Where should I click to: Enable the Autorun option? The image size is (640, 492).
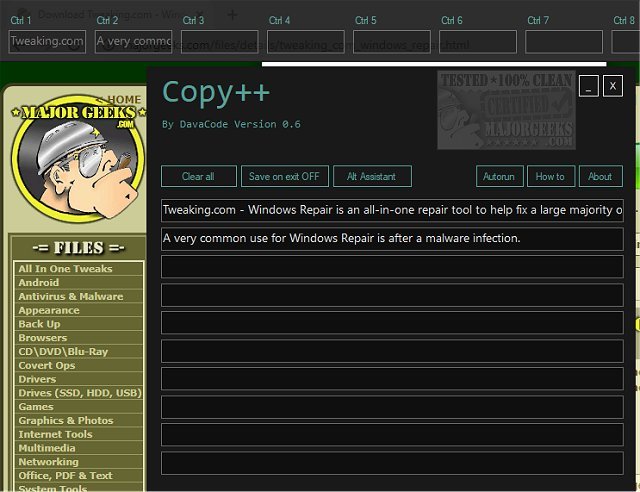499,176
